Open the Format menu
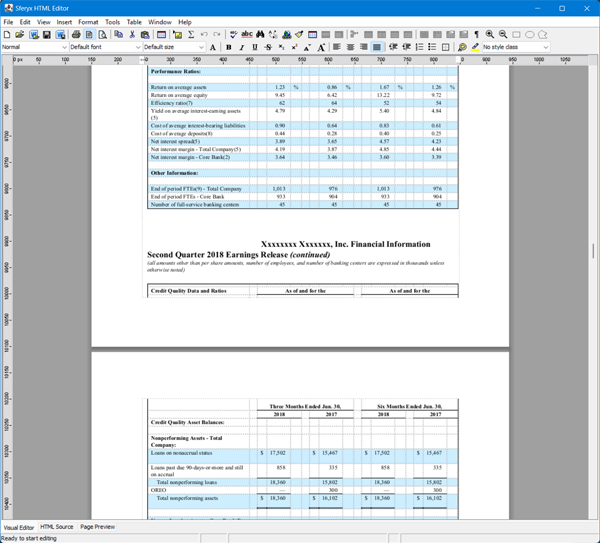The width and height of the screenshot is (600, 543). pos(88,21)
